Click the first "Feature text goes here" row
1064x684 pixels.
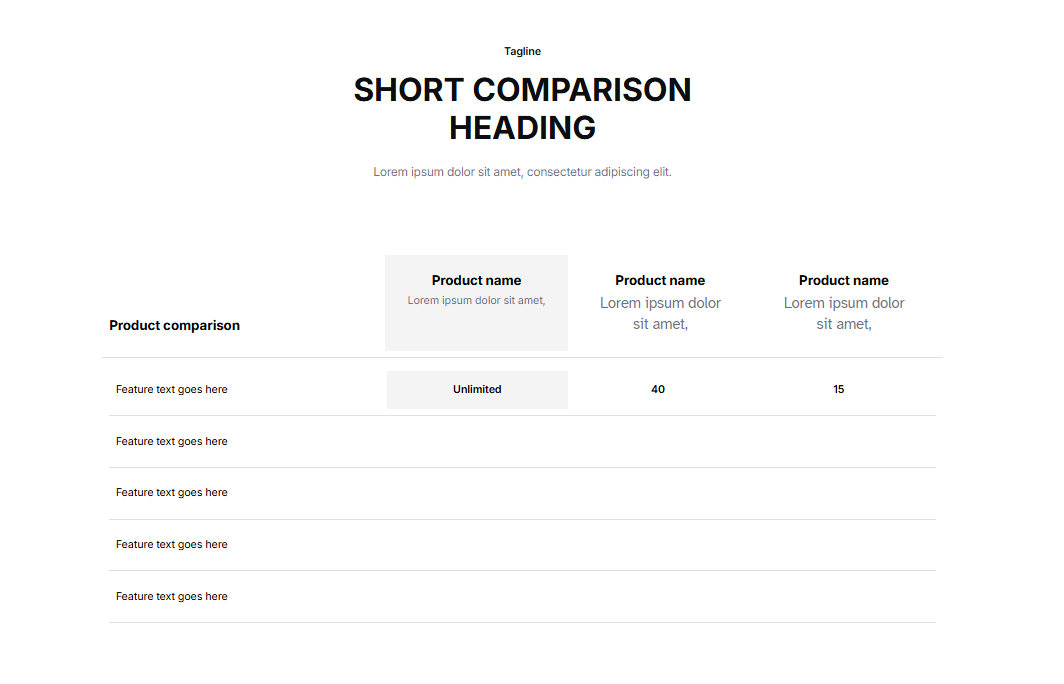[172, 390]
